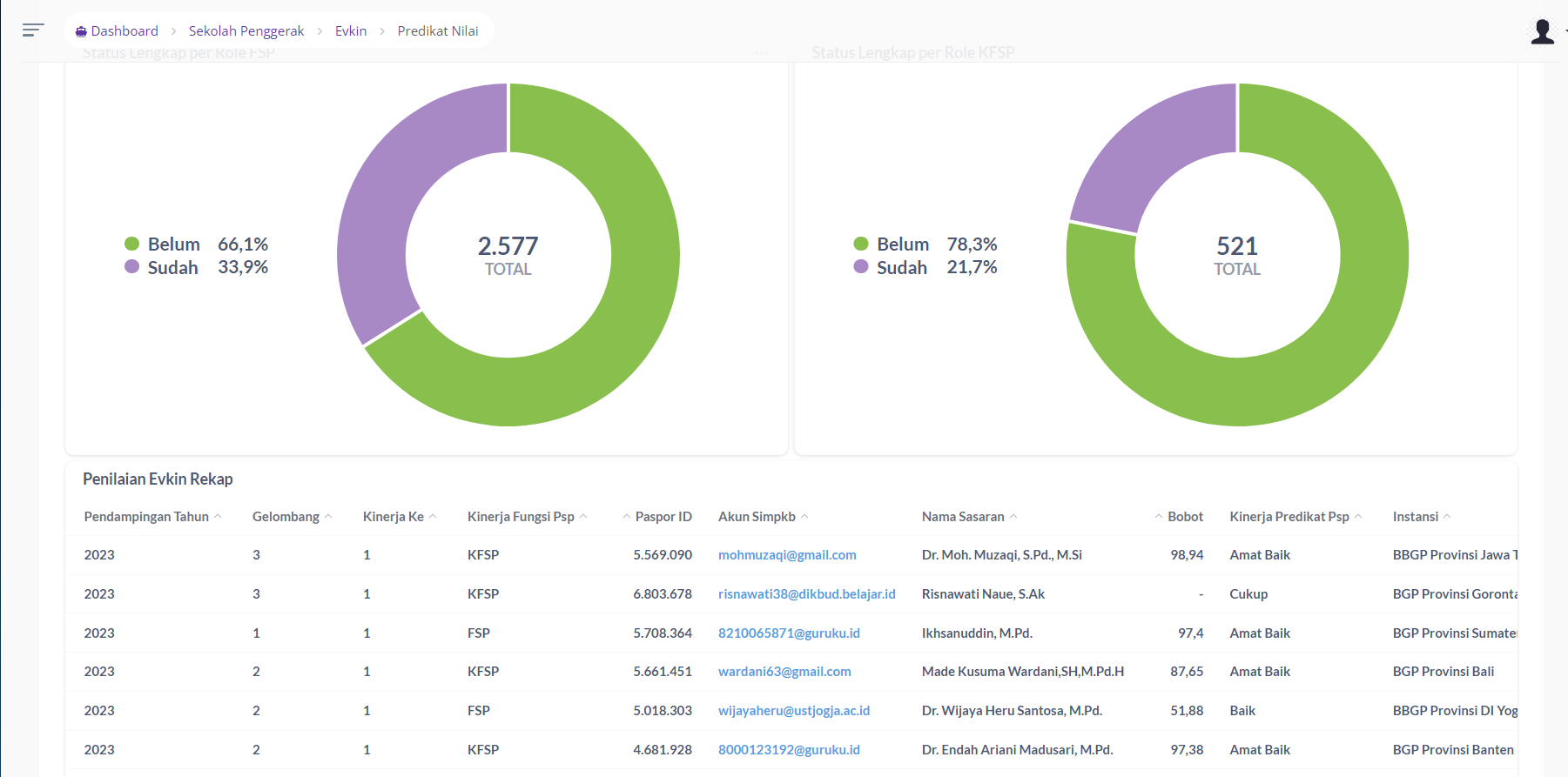The height and width of the screenshot is (777, 1568).
Task: Go to Dashboard breadcrumb link
Action: [124, 31]
